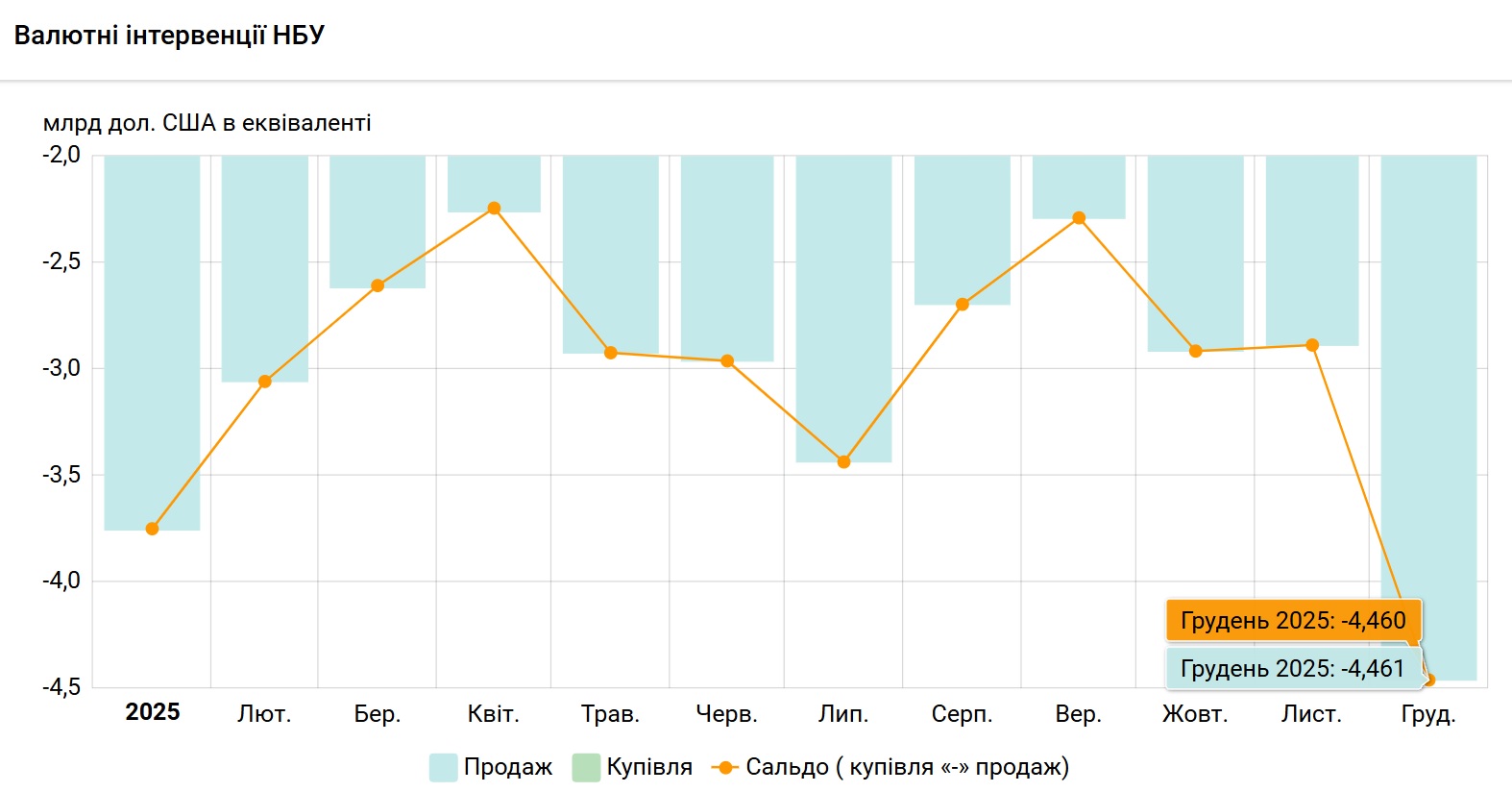Select the Вер. orange balance data point

[1079, 218]
